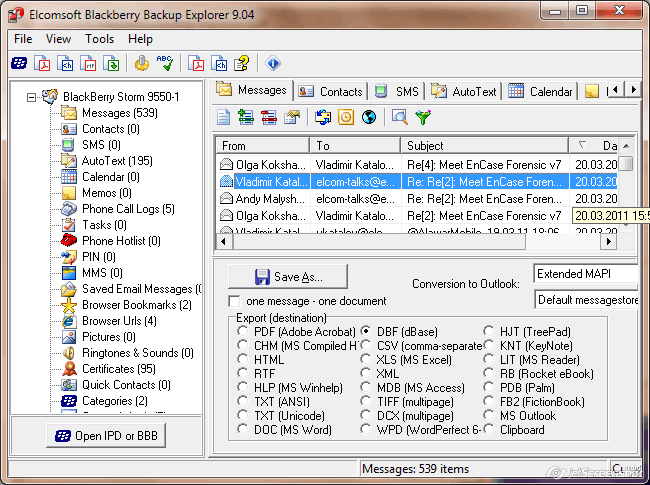Viewport: 650px width, 485px height.
Task: Click the BlackBerry logo toolbar icon
Action: 19,63
